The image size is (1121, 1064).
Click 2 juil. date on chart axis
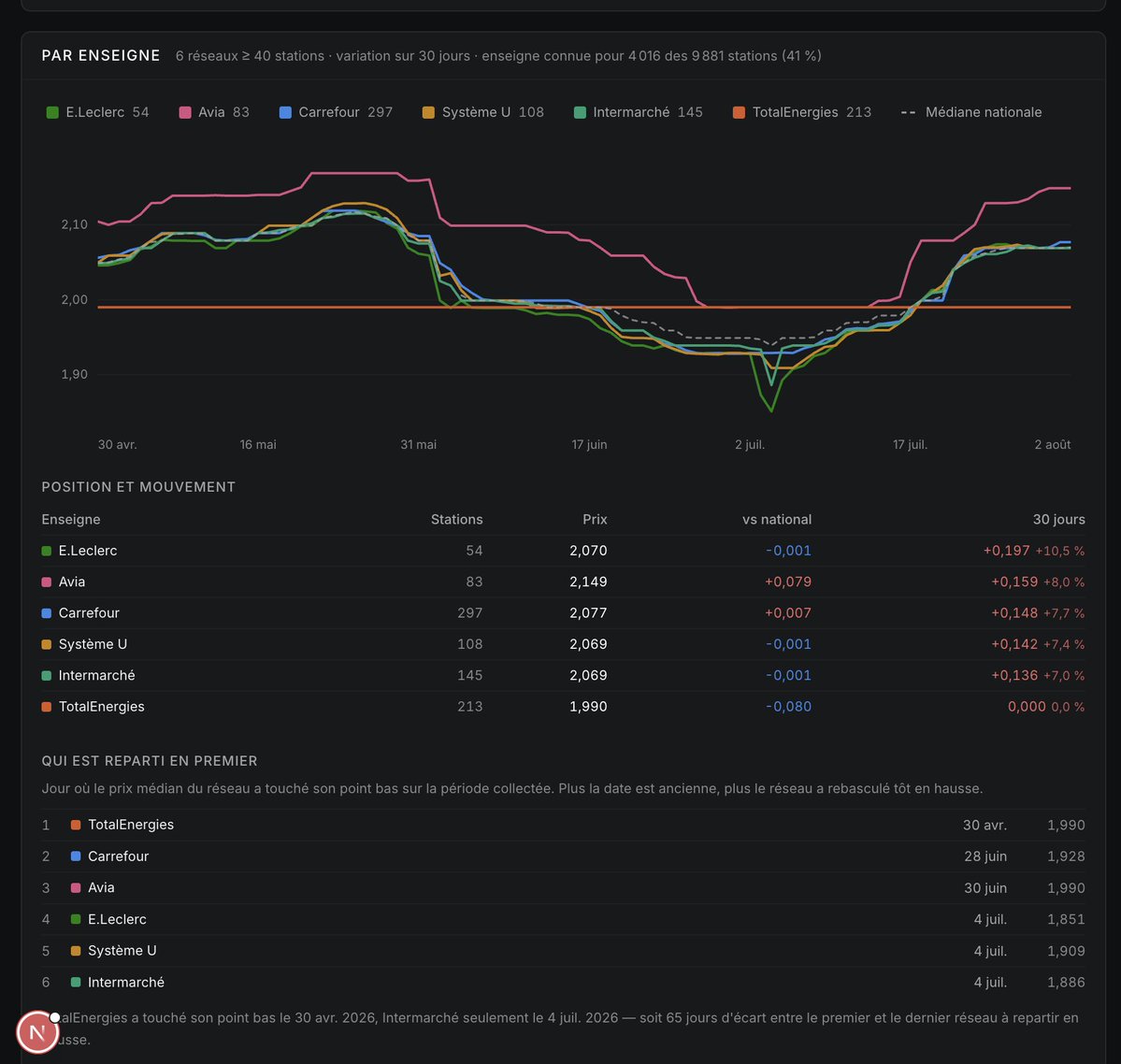coord(750,445)
